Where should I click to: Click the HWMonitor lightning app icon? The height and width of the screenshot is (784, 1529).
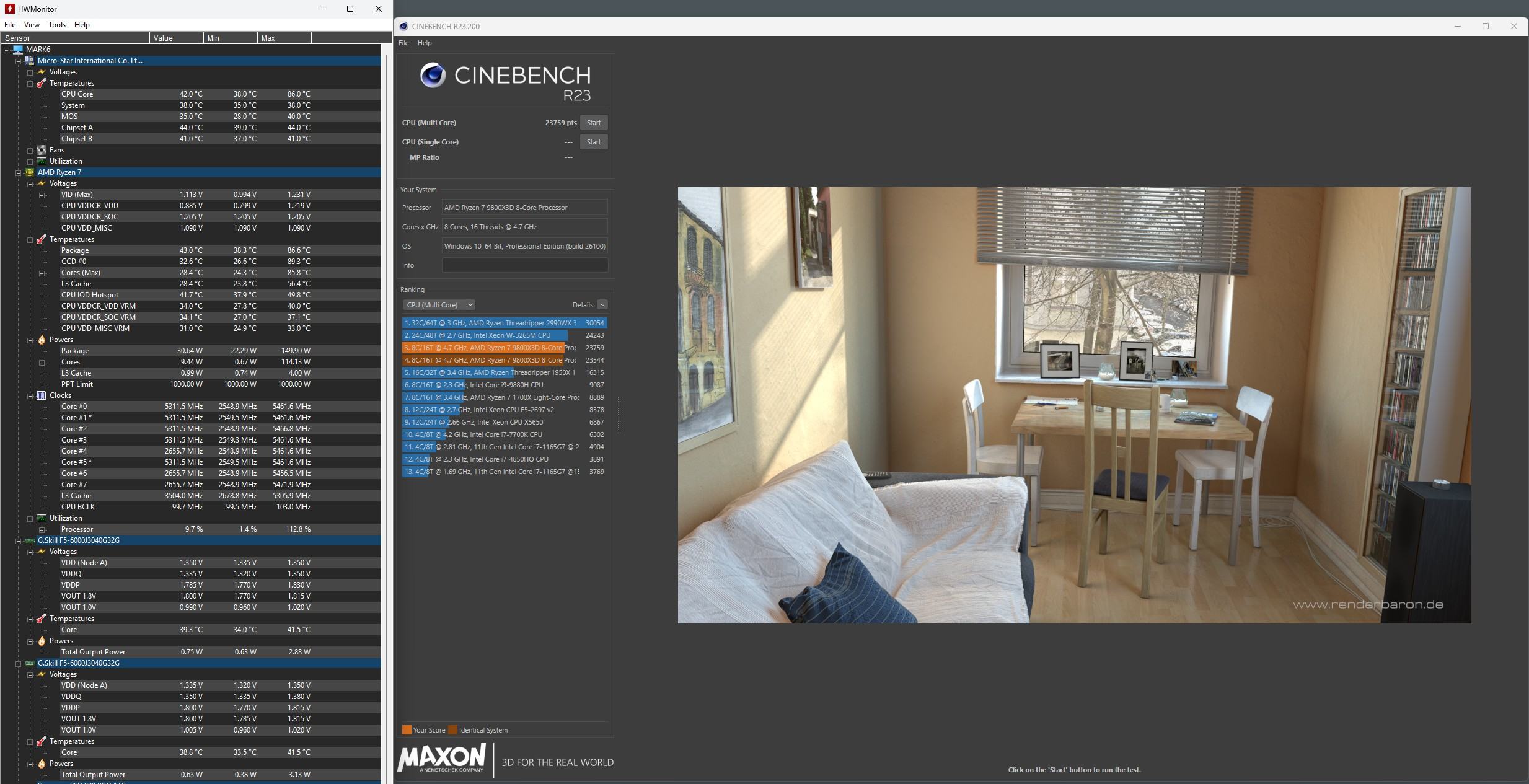point(10,9)
